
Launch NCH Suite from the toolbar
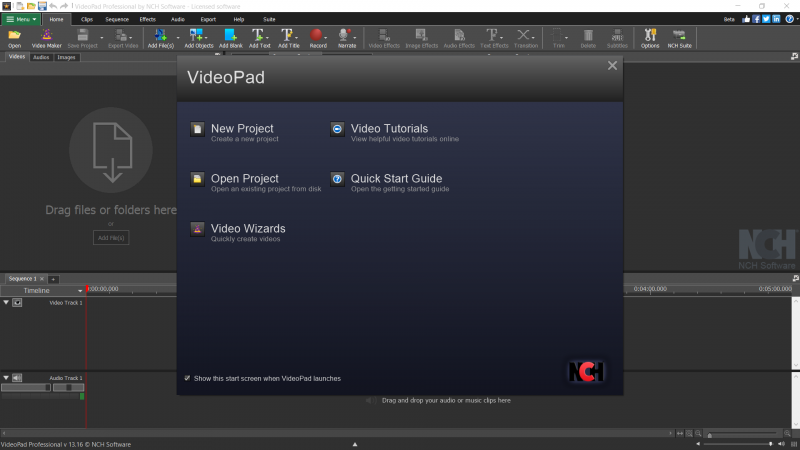coord(680,37)
